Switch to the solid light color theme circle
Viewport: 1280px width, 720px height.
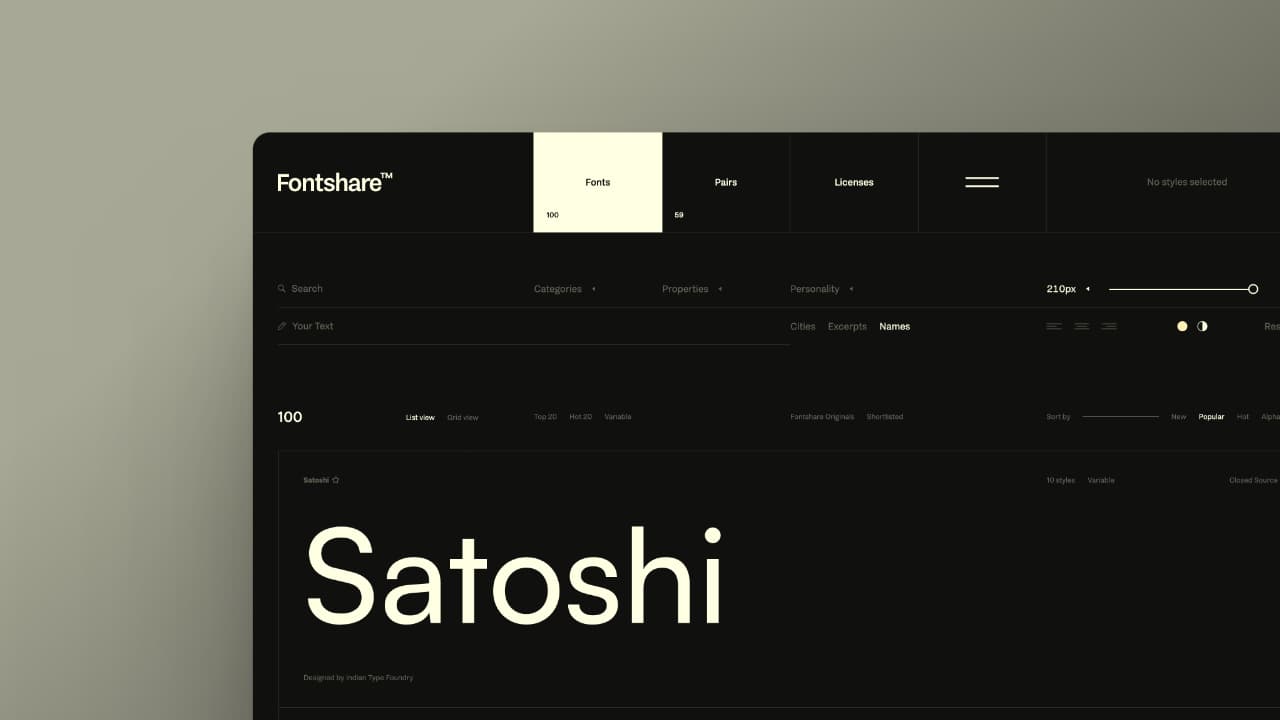coord(1182,326)
